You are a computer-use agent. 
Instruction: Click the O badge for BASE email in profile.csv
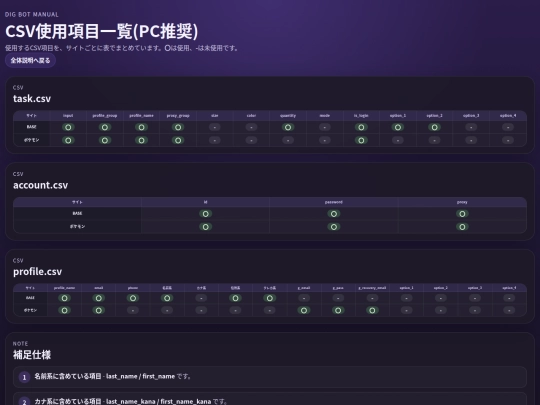pyautogui.click(x=98, y=298)
